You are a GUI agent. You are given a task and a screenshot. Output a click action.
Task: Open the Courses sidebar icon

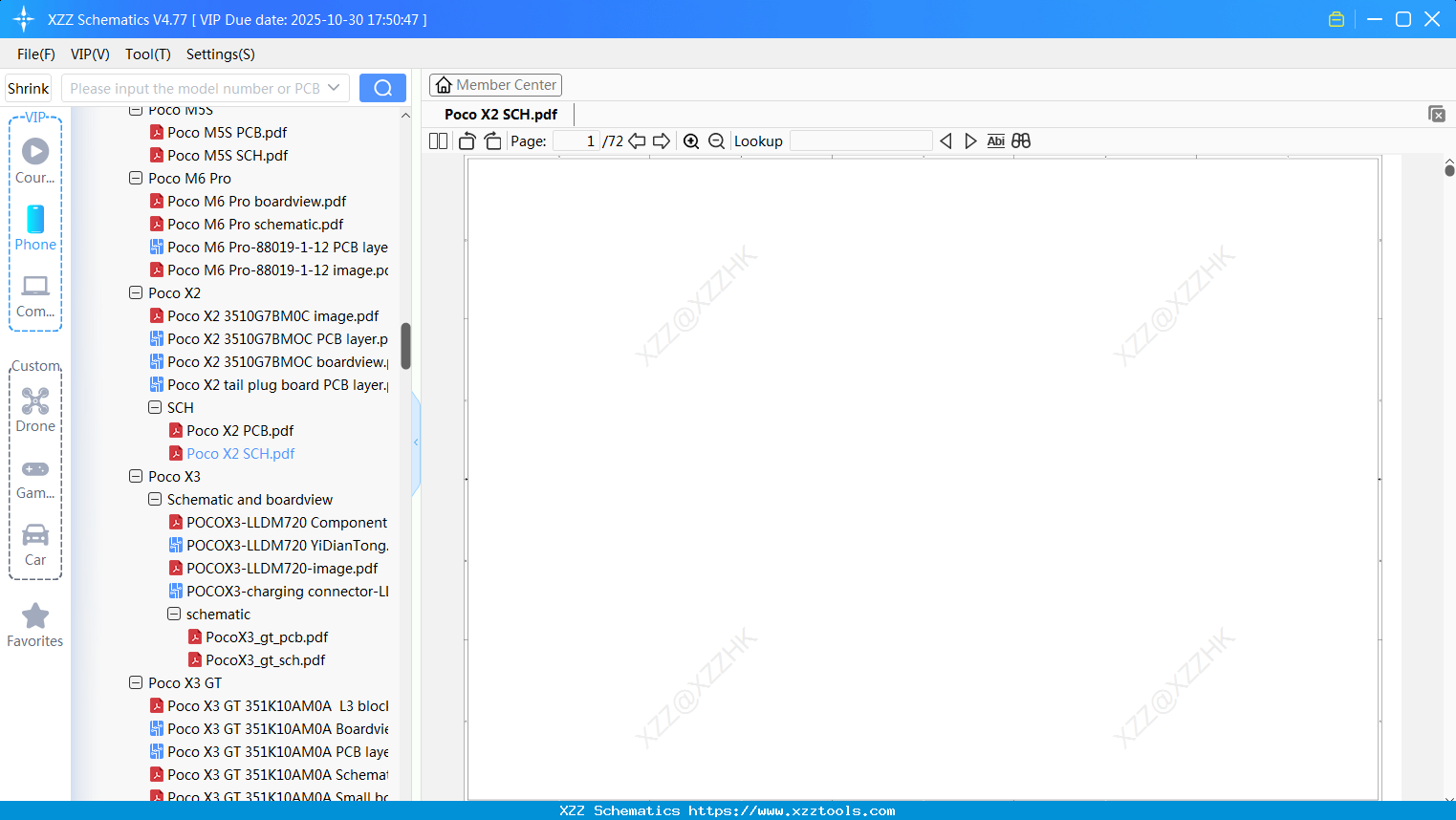click(35, 161)
